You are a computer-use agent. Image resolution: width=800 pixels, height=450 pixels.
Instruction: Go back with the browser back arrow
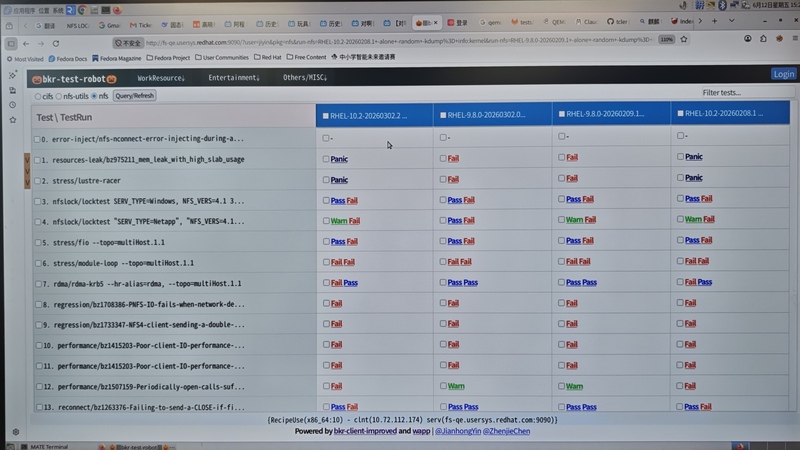(26, 44)
